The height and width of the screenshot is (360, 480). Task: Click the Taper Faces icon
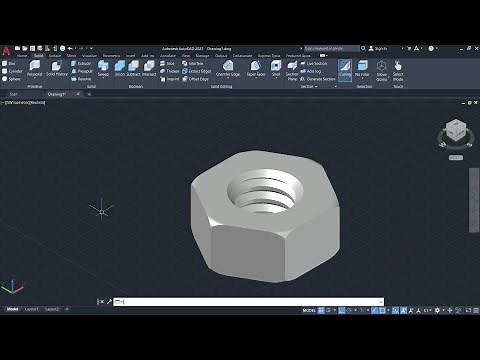(x=256, y=65)
